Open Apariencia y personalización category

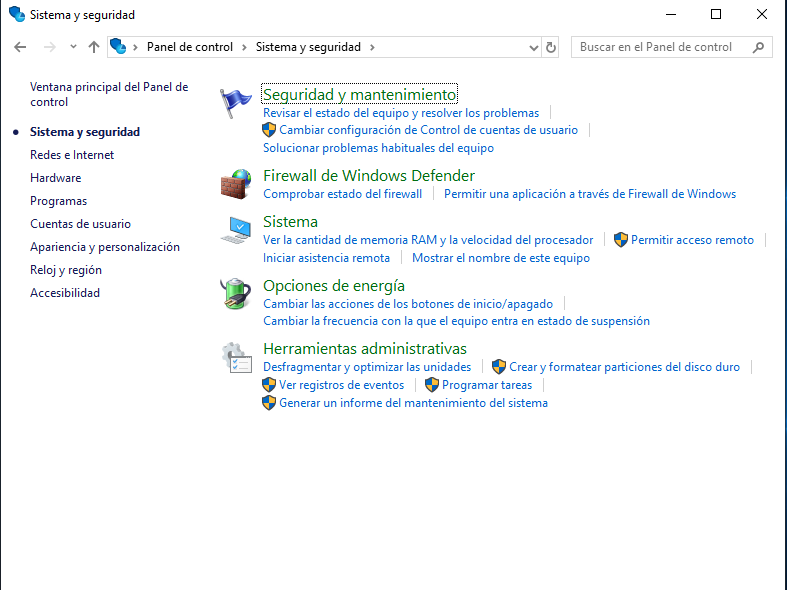pos(105,247)
